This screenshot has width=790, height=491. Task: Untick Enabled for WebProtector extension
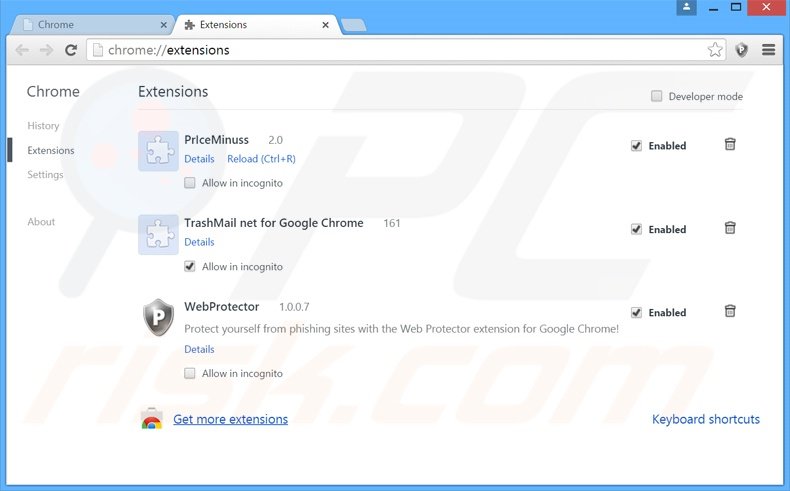click(636, 313)
